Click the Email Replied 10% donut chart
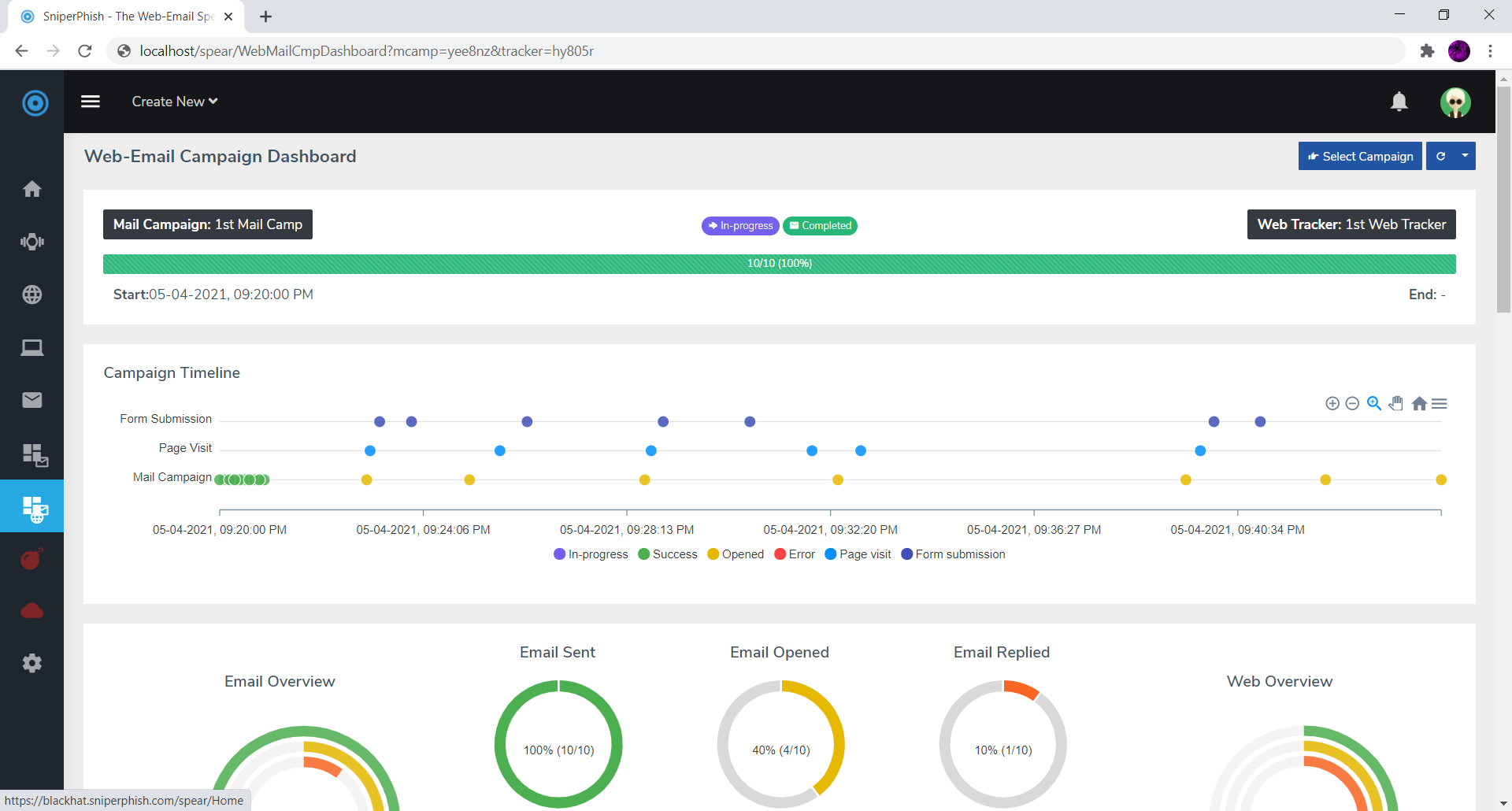The image size is (1512, 811). (1002, 744)
